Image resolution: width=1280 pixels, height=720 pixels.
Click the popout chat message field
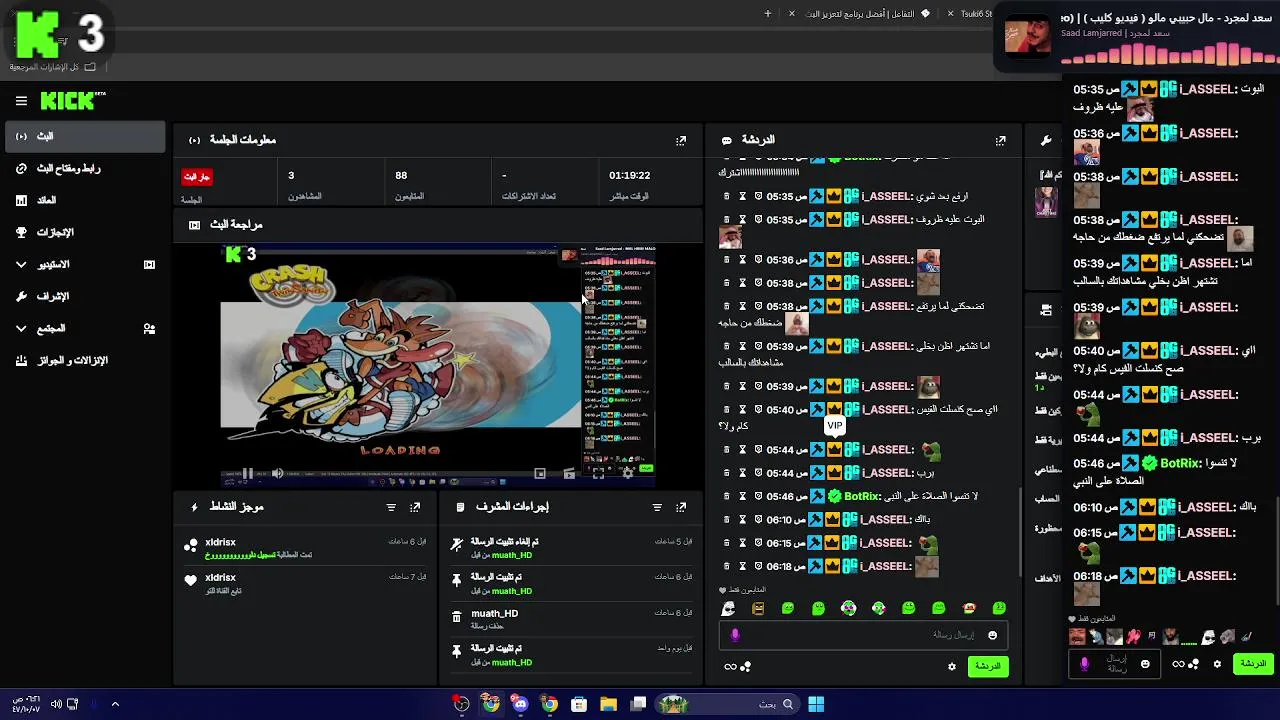[1116, 664]
